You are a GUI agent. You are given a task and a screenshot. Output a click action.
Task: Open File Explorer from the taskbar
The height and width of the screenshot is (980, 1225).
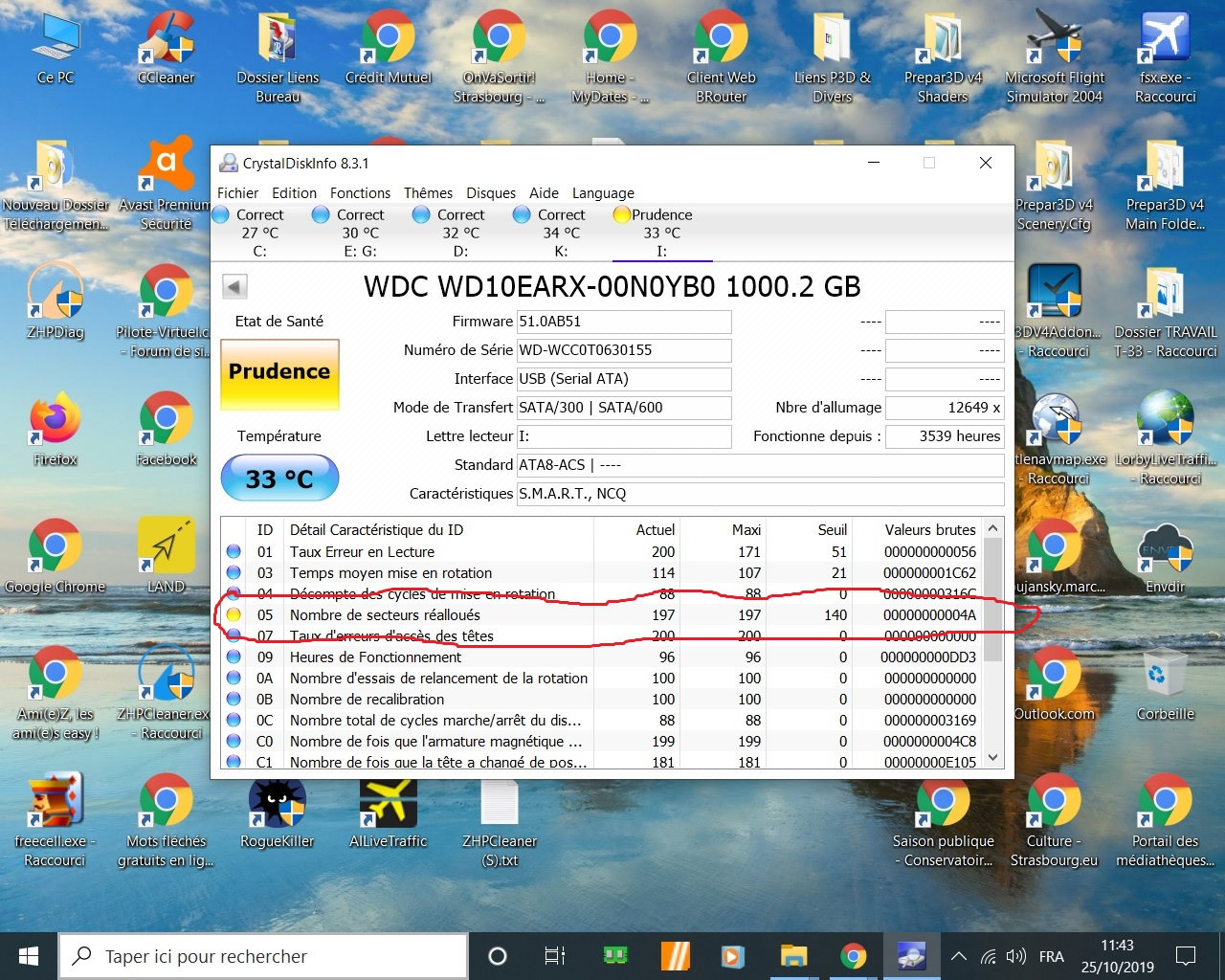click(x=793, y=955)
